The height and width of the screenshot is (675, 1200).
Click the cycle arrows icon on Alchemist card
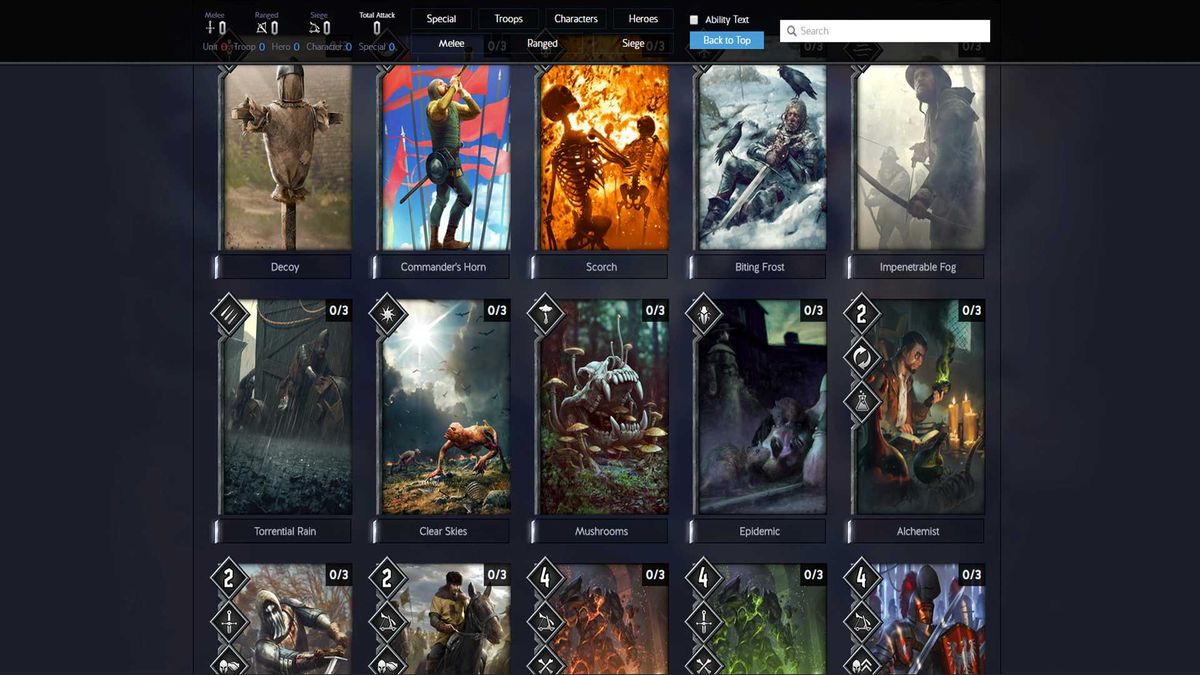click(x=861, y=358)
